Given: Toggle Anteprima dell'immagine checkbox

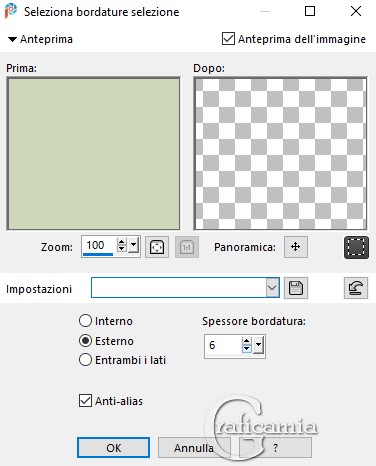Looking at the screenshot, I should [228, 39].
